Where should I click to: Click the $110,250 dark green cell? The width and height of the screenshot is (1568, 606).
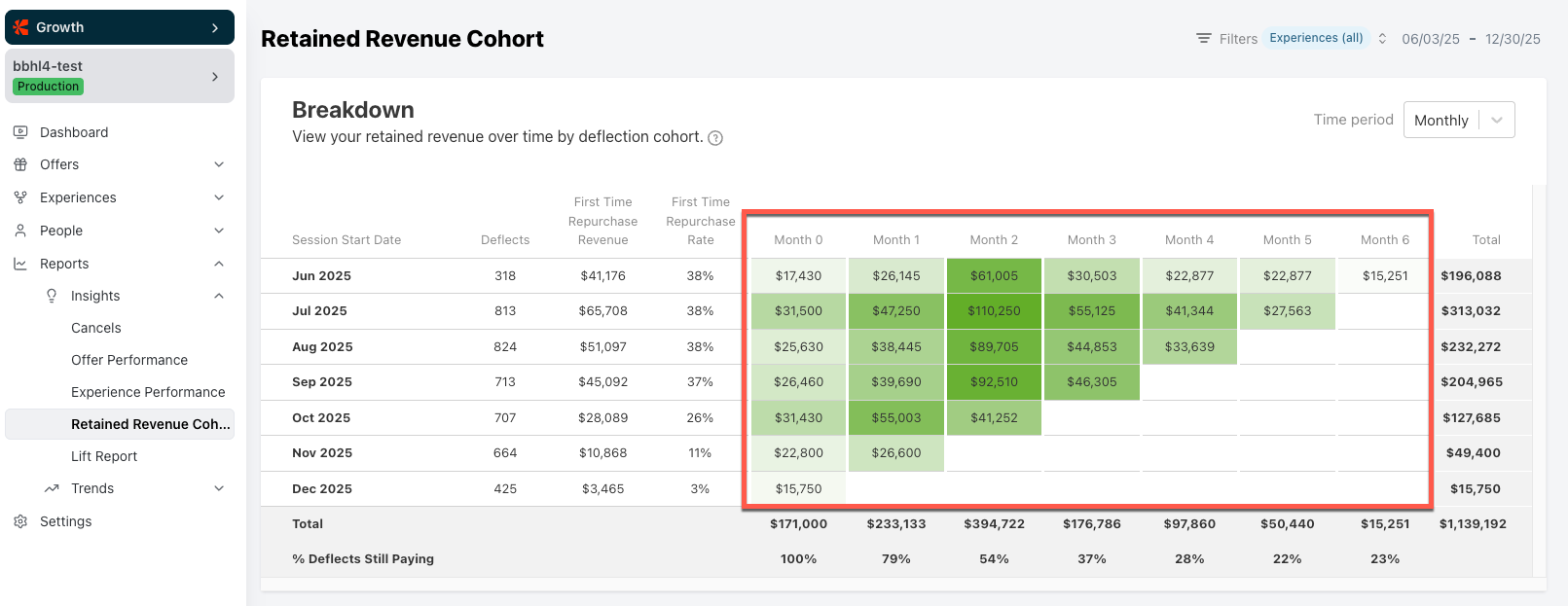tap(994, 311)
